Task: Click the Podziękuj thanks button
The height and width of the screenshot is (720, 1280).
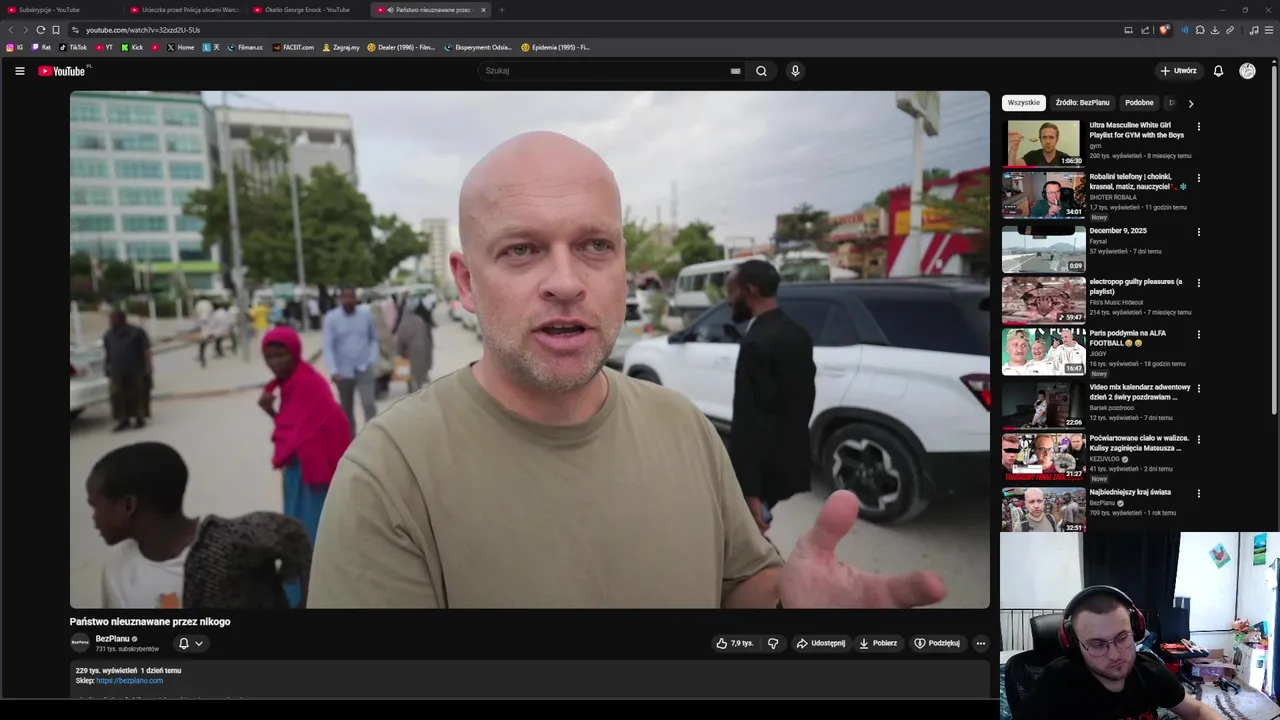Action: pos(937,643)
